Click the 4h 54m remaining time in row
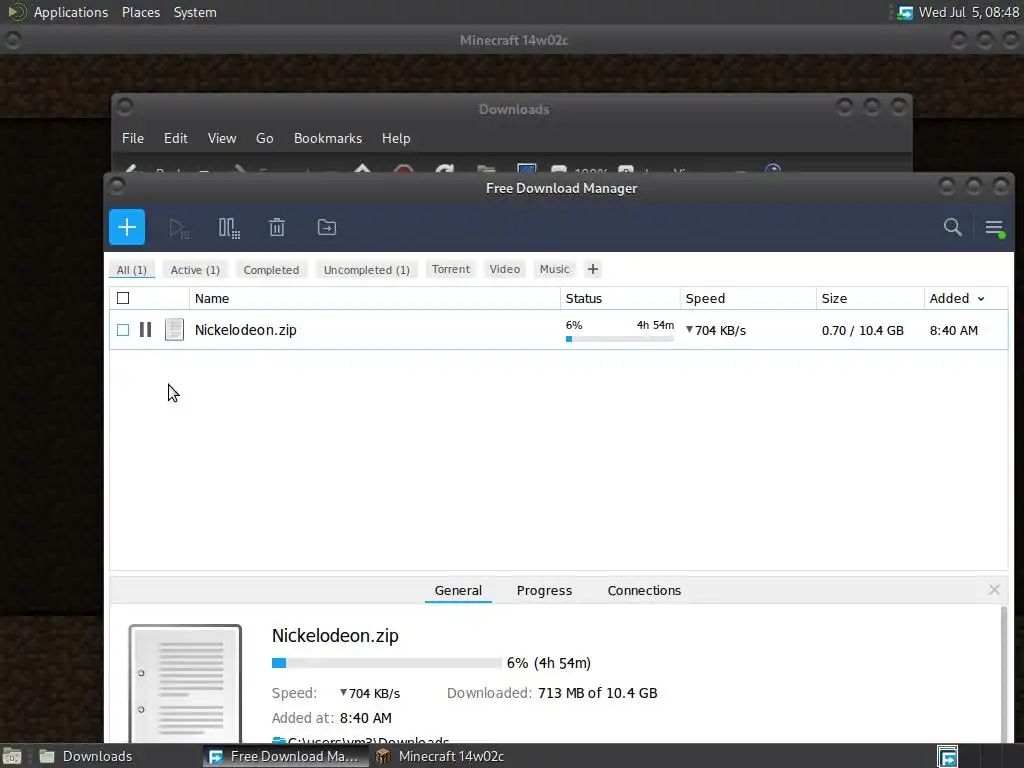 pos(655,325)
